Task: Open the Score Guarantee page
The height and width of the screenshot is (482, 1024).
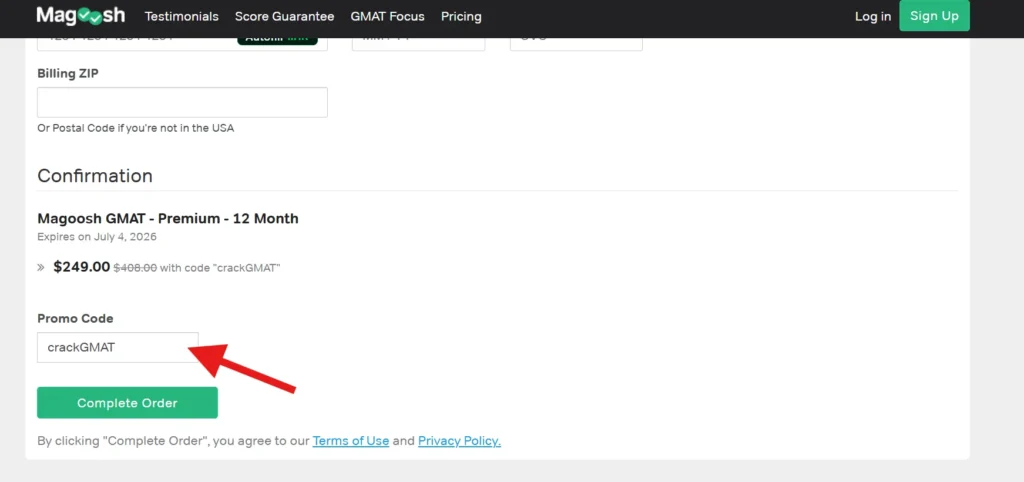Action: click(x=284, y=16)
